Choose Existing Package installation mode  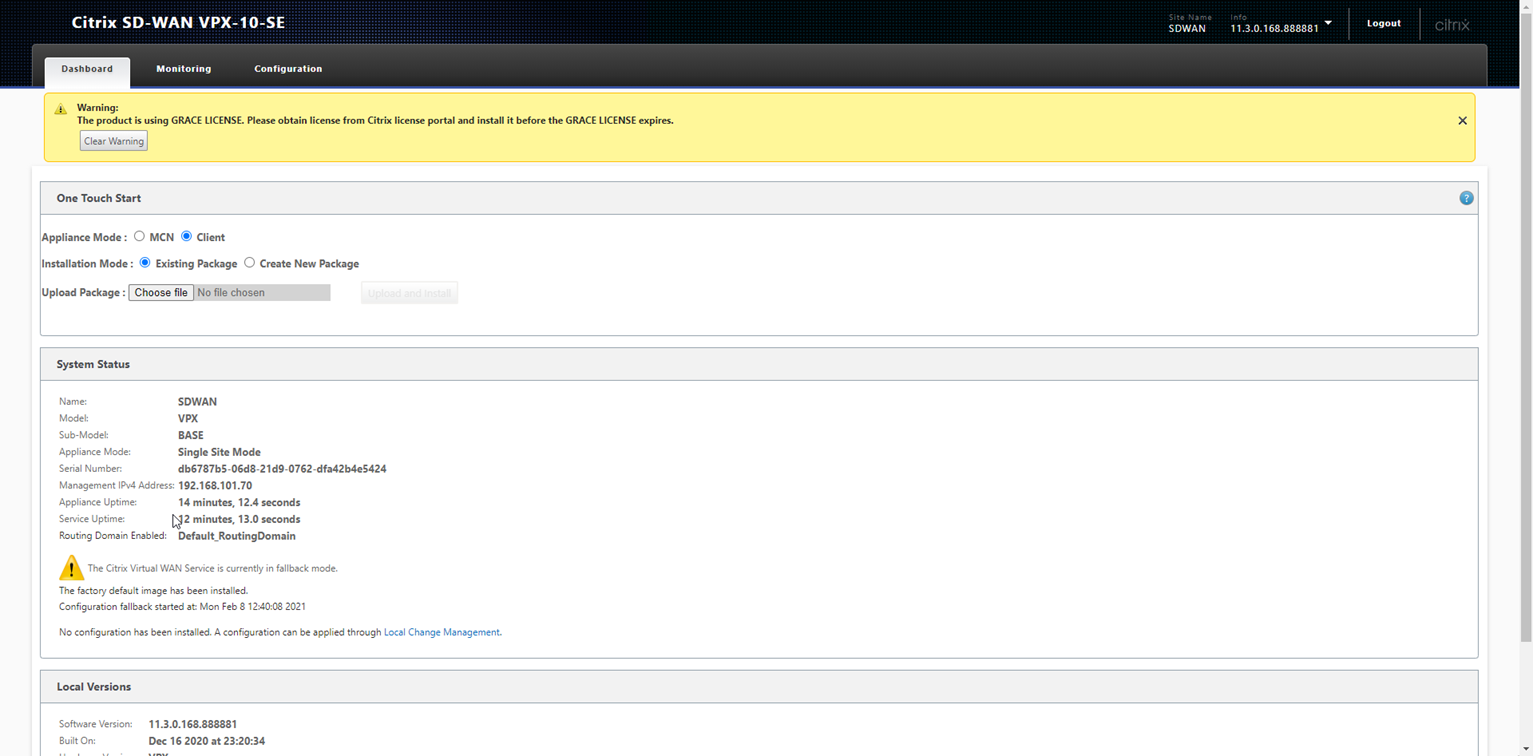146,263
